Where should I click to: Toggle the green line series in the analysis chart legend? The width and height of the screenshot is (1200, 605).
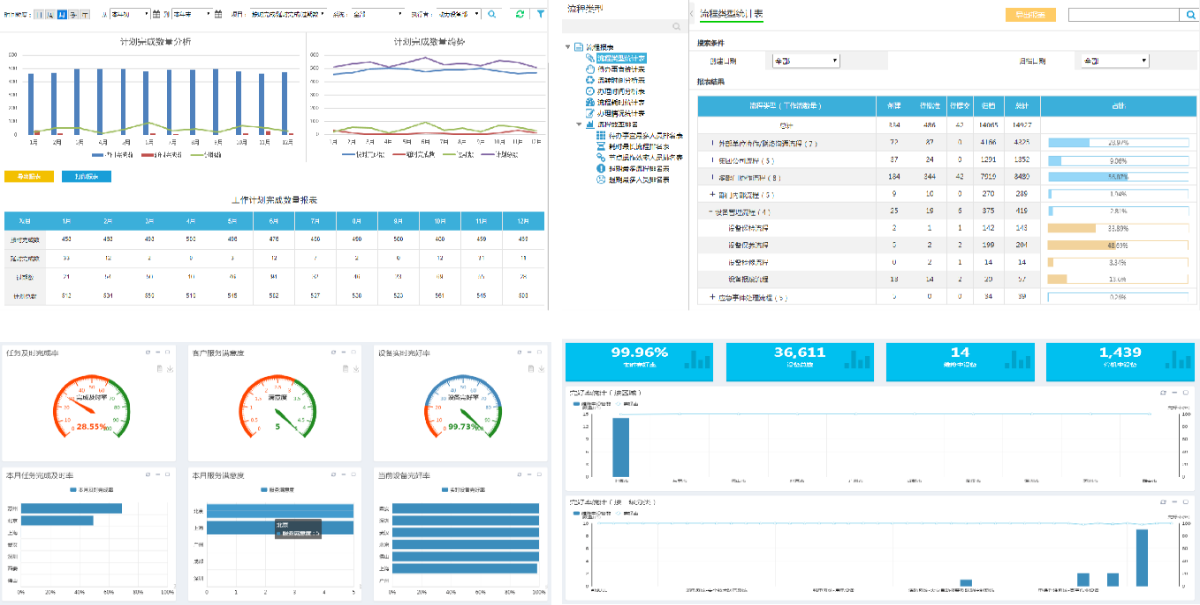213,155
